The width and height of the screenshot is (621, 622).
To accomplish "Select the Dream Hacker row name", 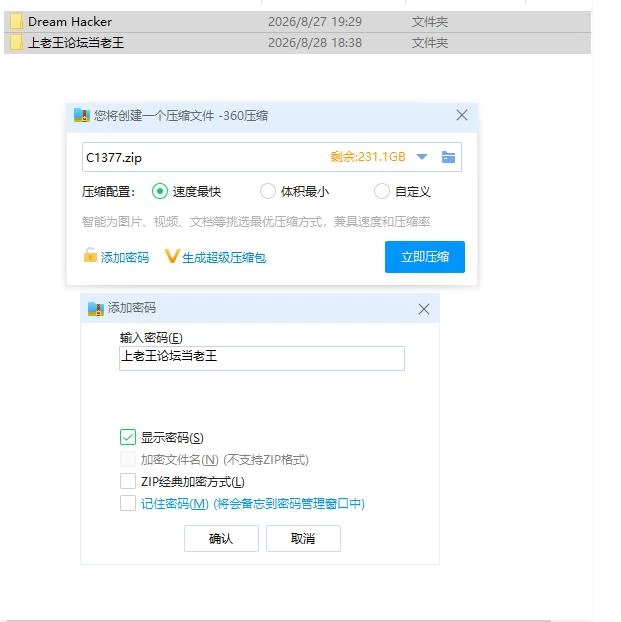I will point(70,21).
